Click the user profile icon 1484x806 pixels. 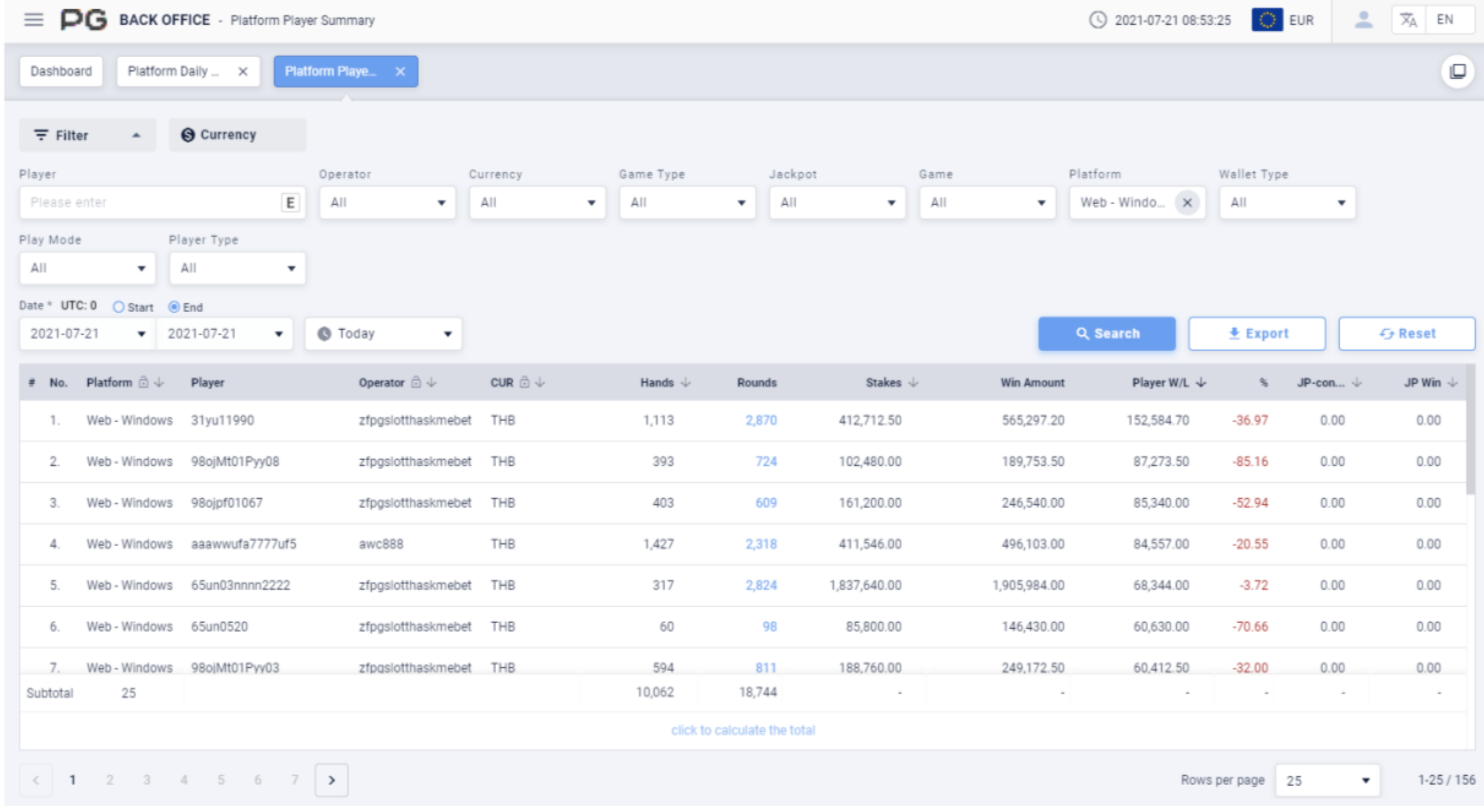tap(1362, 20)
